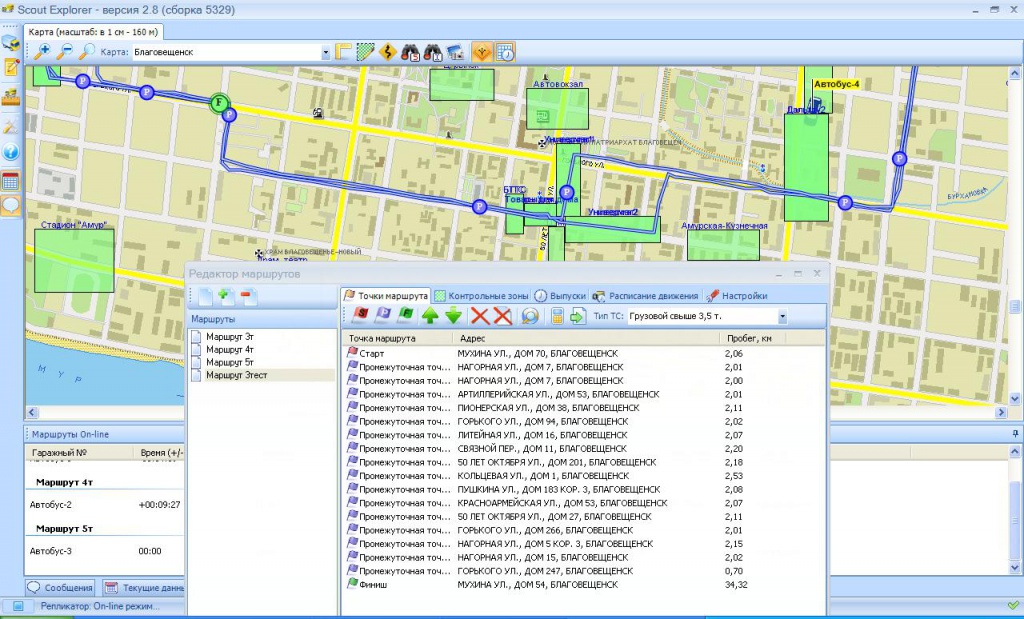Viewport: 1024px width, 619px height.
Task: Add a new route with green plus icon
Action: pyautogui.click(x=226, y=296)
